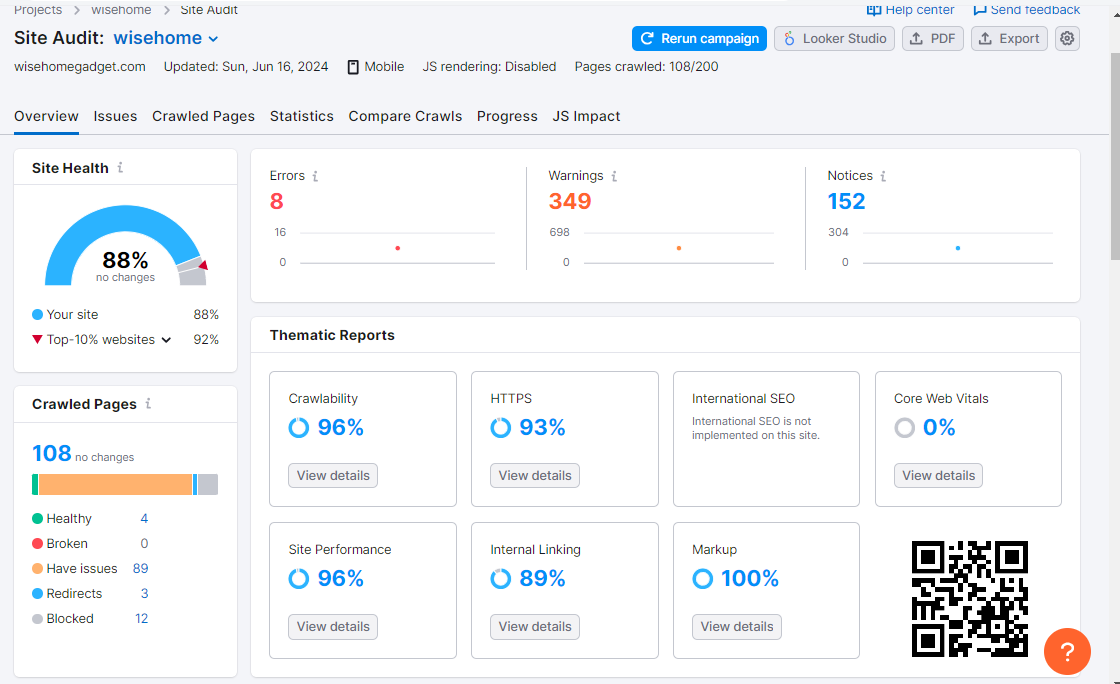Click the Crawlability percentage circle icon
Viewport: 1120px width, 684px height.
tap(299, 428)
